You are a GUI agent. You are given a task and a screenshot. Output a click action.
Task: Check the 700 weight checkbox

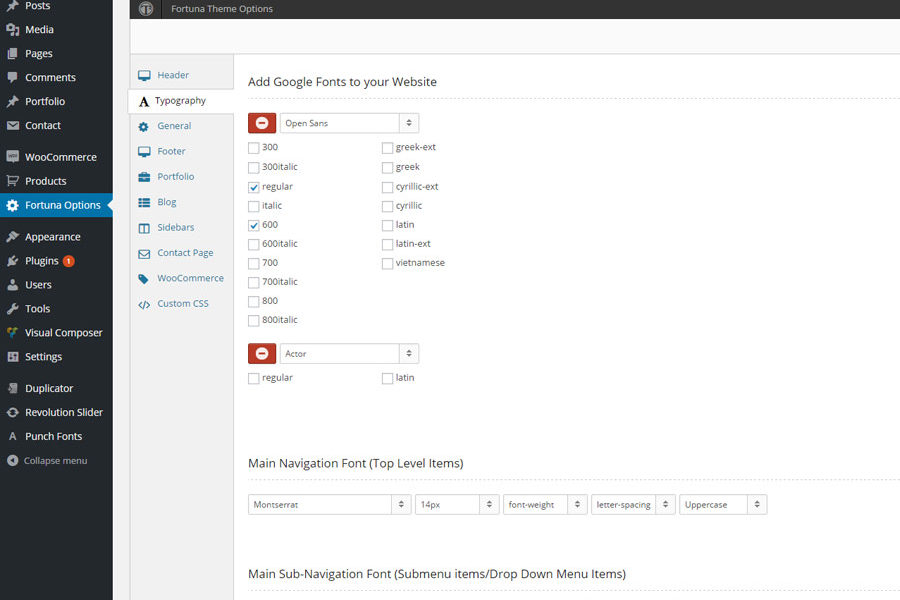[254, 263]
